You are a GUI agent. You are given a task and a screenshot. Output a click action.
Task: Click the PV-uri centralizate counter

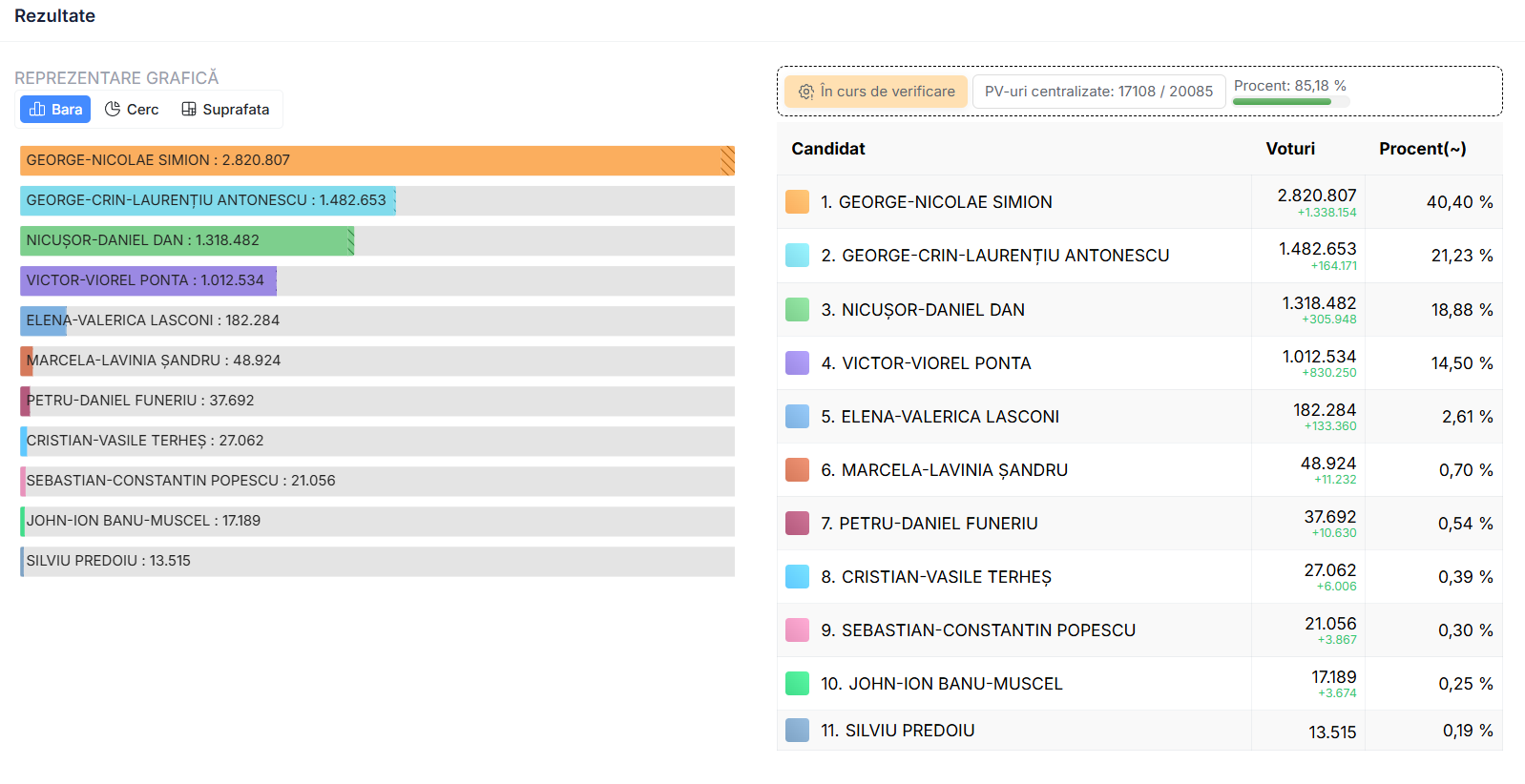(1098, 92)
